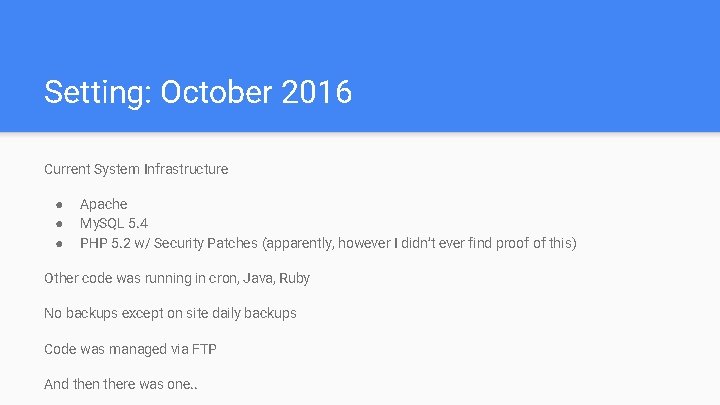
Task: Click the 'Code was managed via FTP' line
Action: [x=130, y=349]
